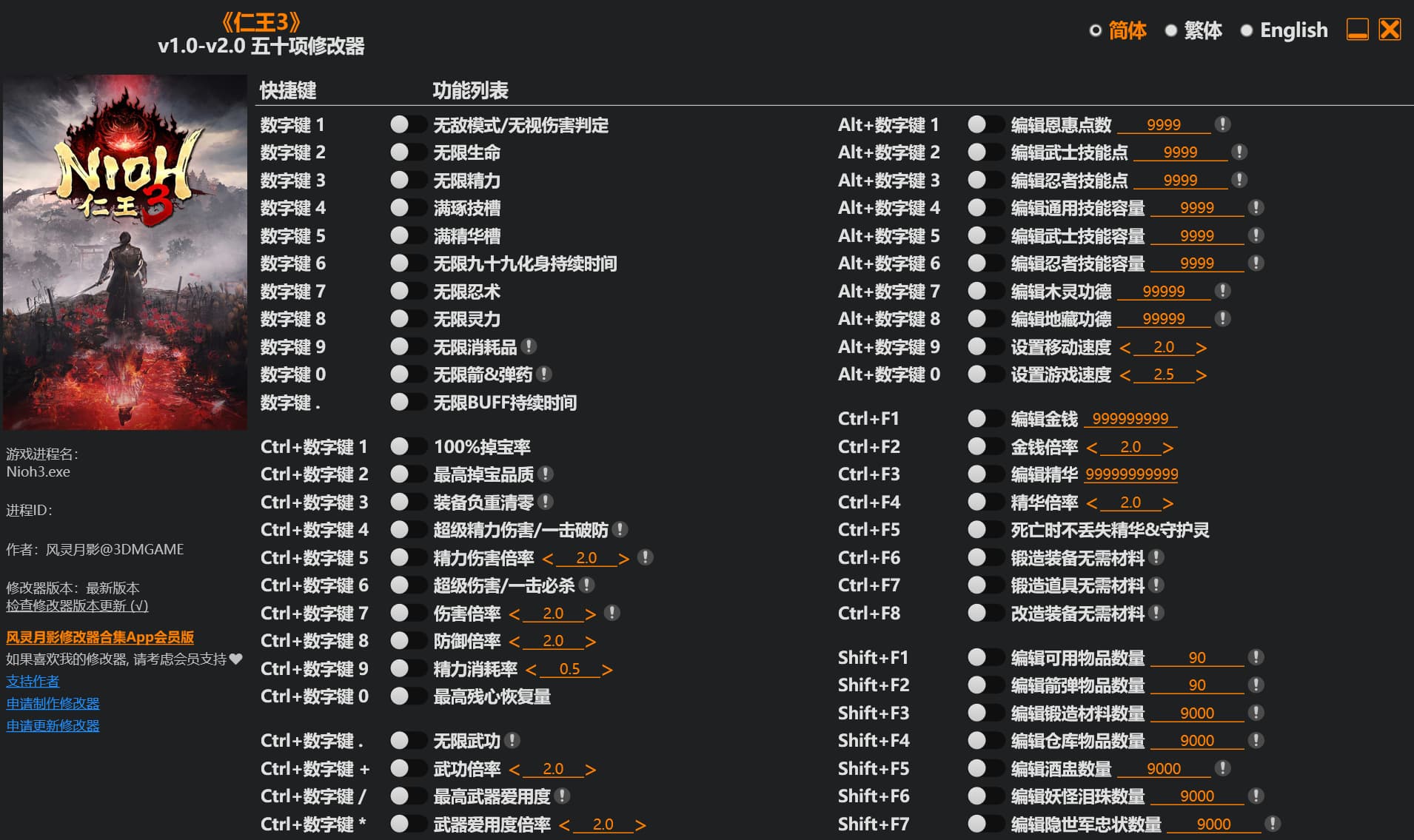The image size is (1414, 840).
Task: Click info icon next to 超级伤害/一击必杀
Action: click(587, 585)
